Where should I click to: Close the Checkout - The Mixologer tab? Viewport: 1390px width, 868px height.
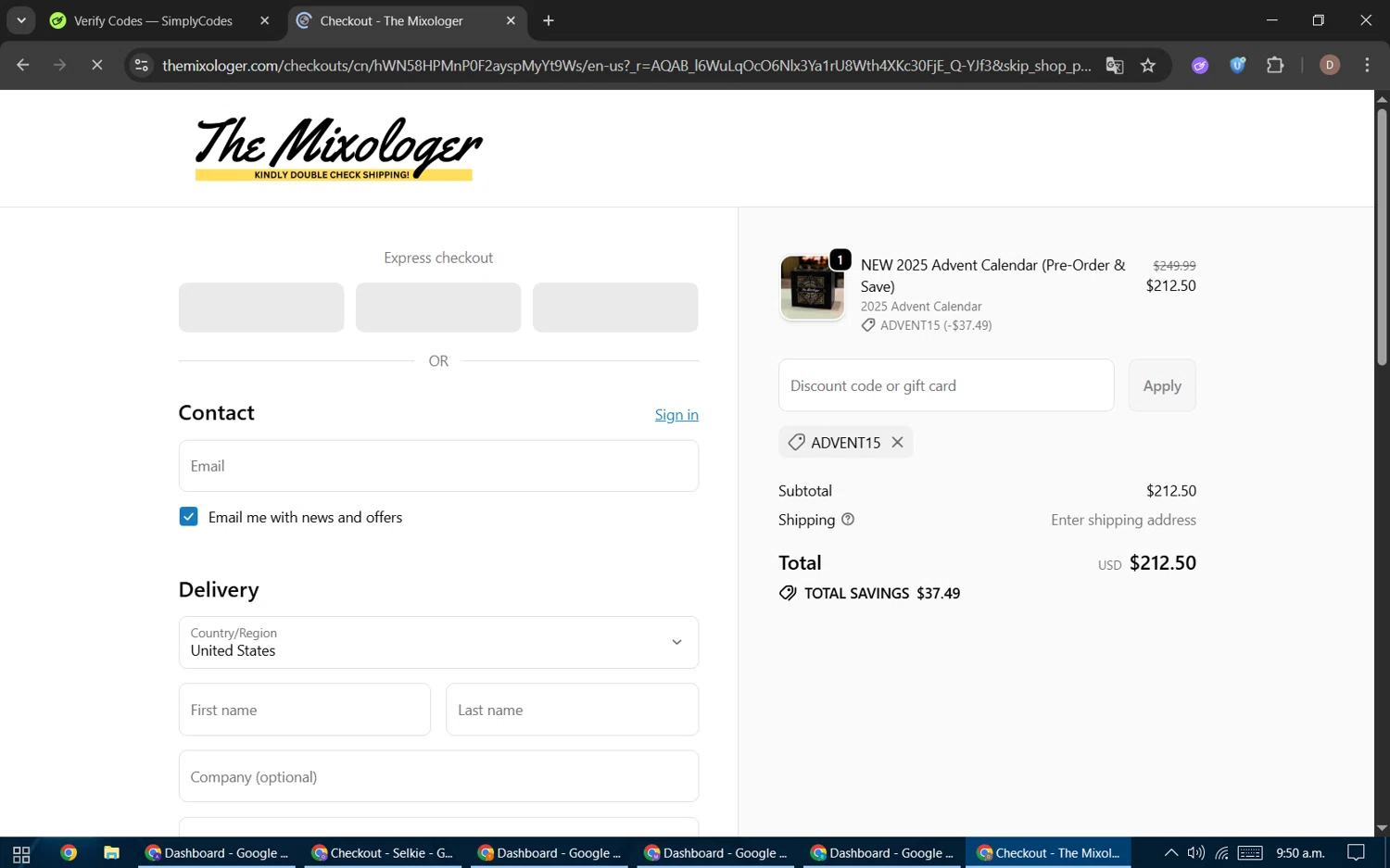511,20
